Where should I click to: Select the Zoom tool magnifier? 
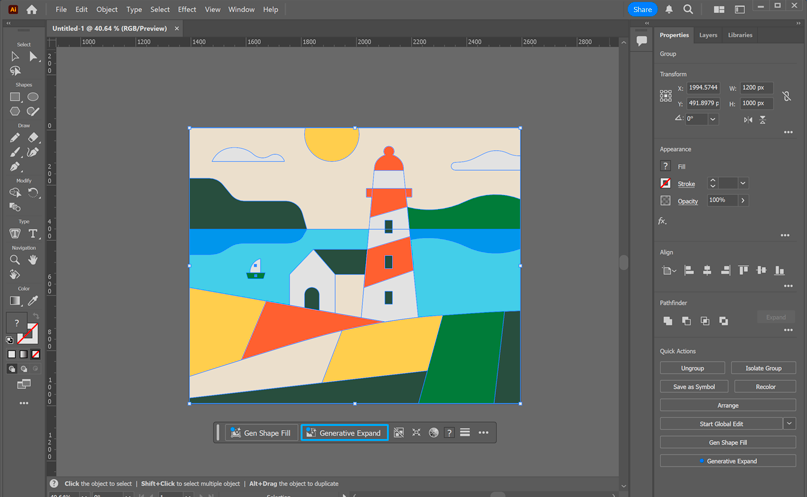click(x=15, y=260)
